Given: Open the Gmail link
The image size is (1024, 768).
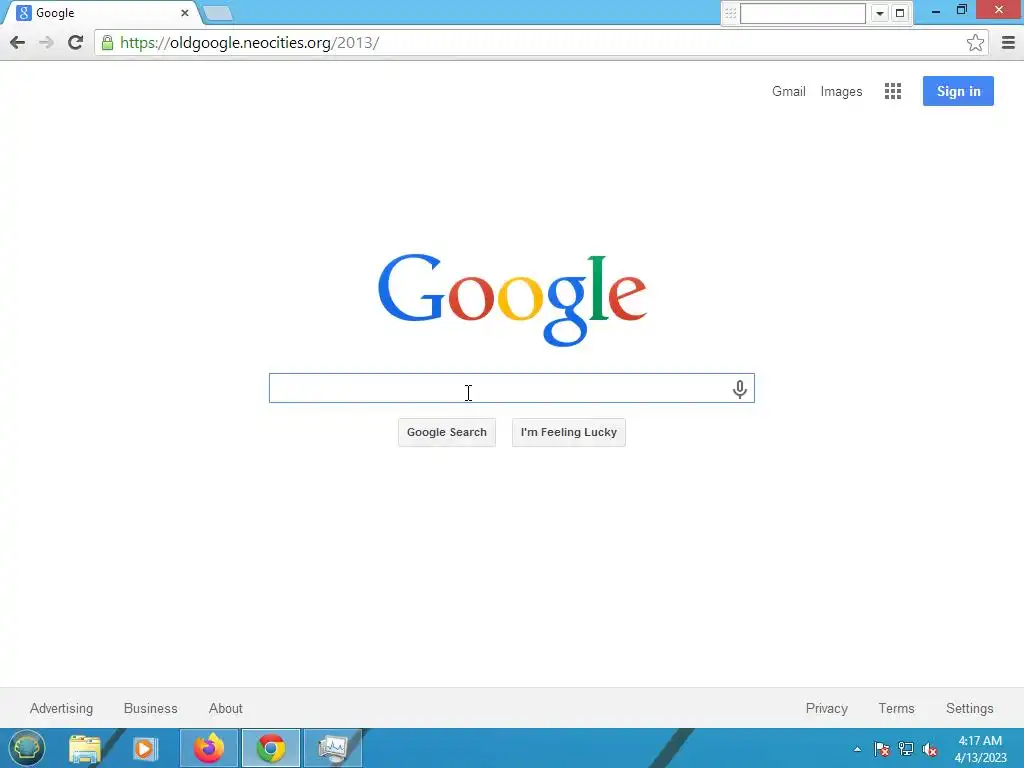Looking at the screenshot, I should (x=789, y=91).
